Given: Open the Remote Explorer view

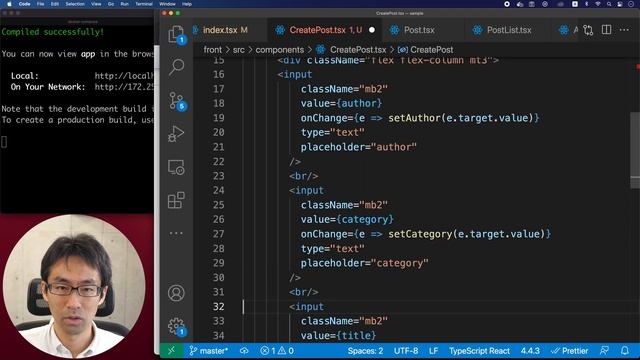Looking at the screenshot, I should coord(176,167).
